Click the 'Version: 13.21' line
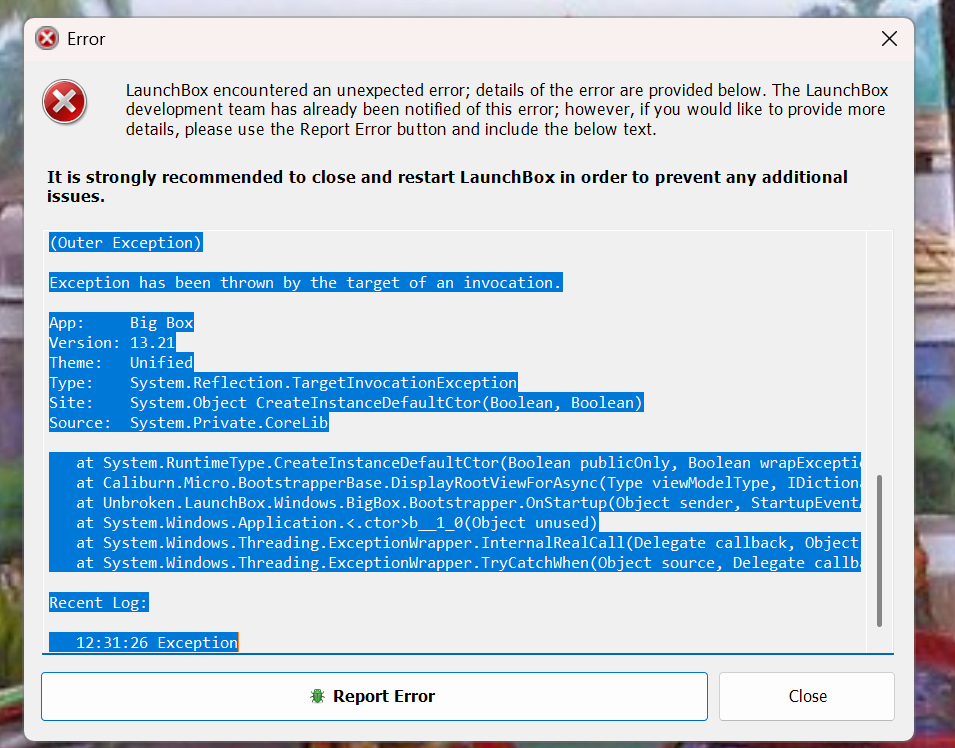The width and height of the screenshot is (955, 748). tap(112, 342)
